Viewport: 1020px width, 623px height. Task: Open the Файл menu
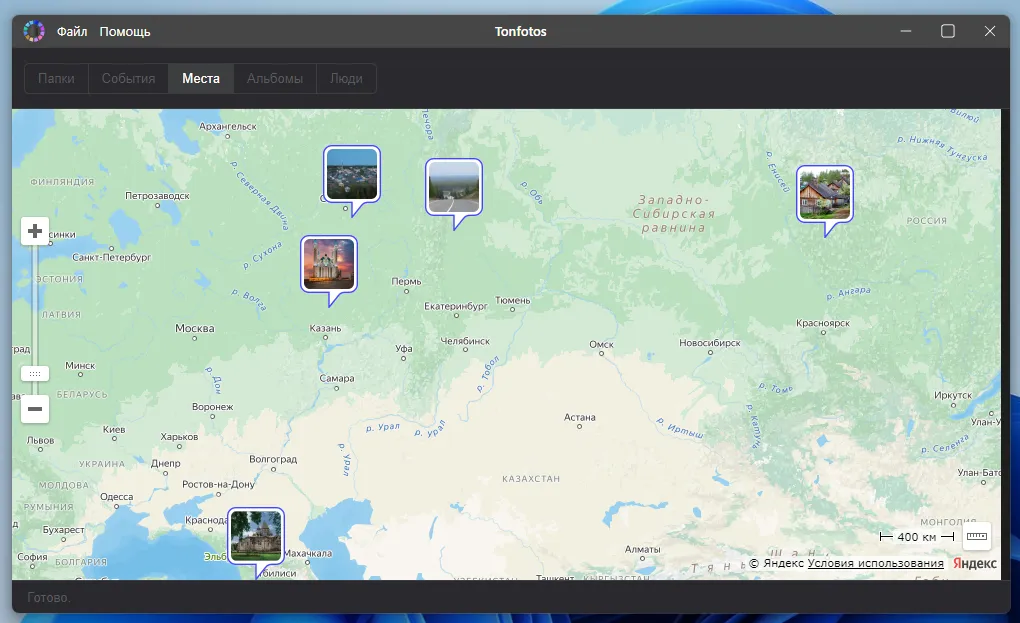[72, 32]
